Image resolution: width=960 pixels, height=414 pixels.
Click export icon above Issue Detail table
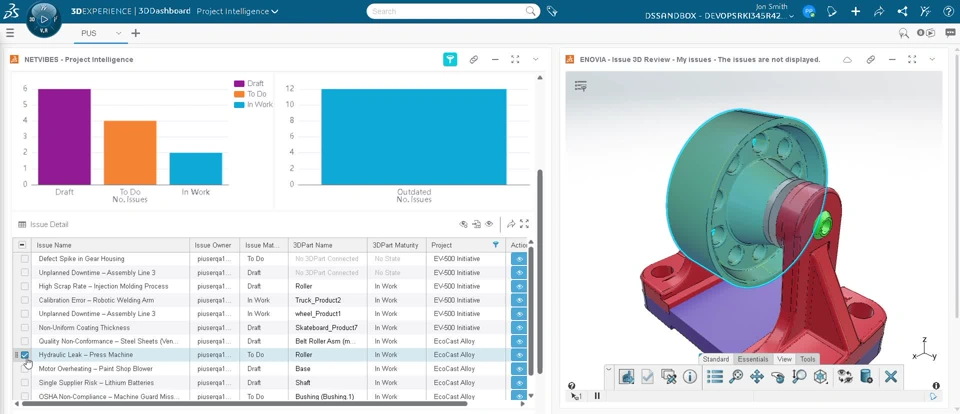pyautogui.click(x=476, y=224)
